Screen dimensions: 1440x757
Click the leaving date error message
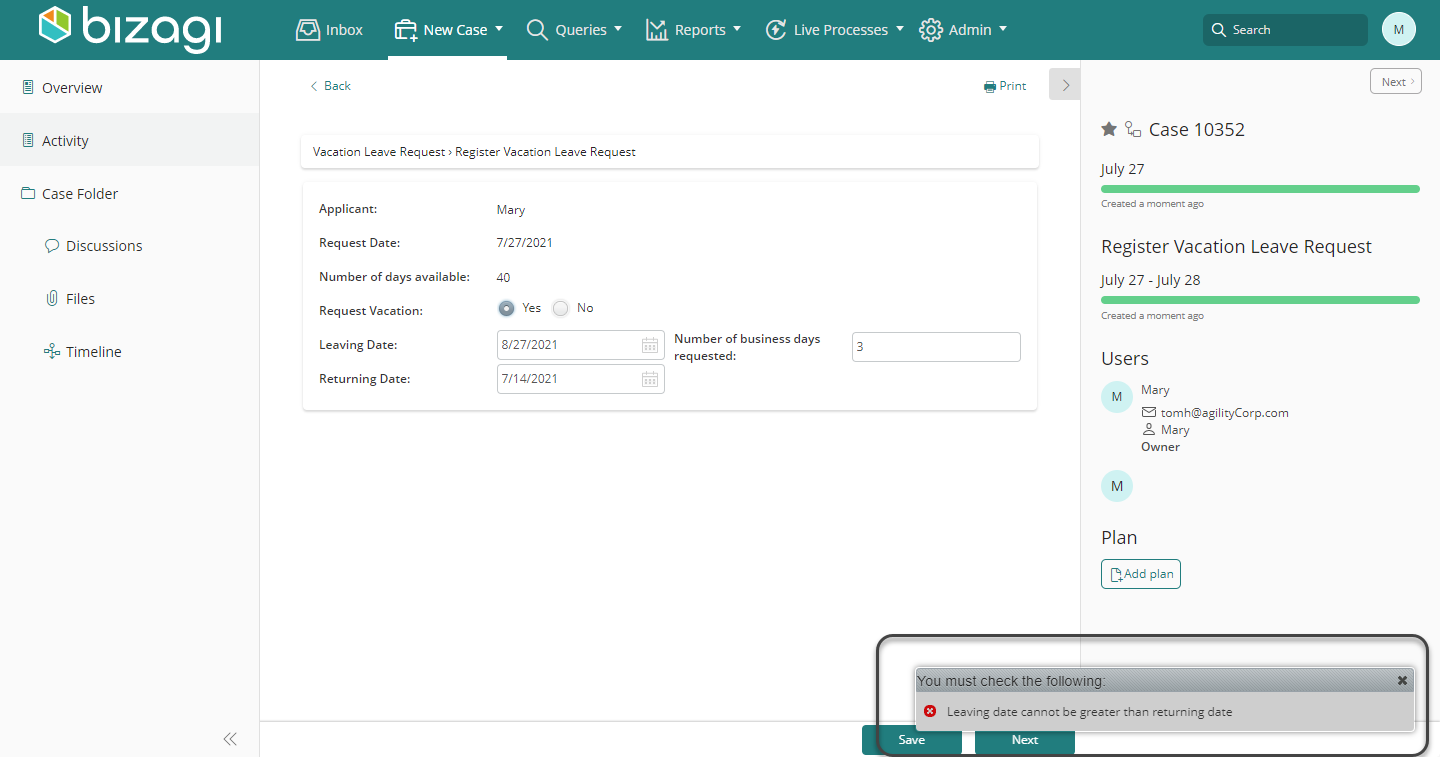(x=1089, y=712)
